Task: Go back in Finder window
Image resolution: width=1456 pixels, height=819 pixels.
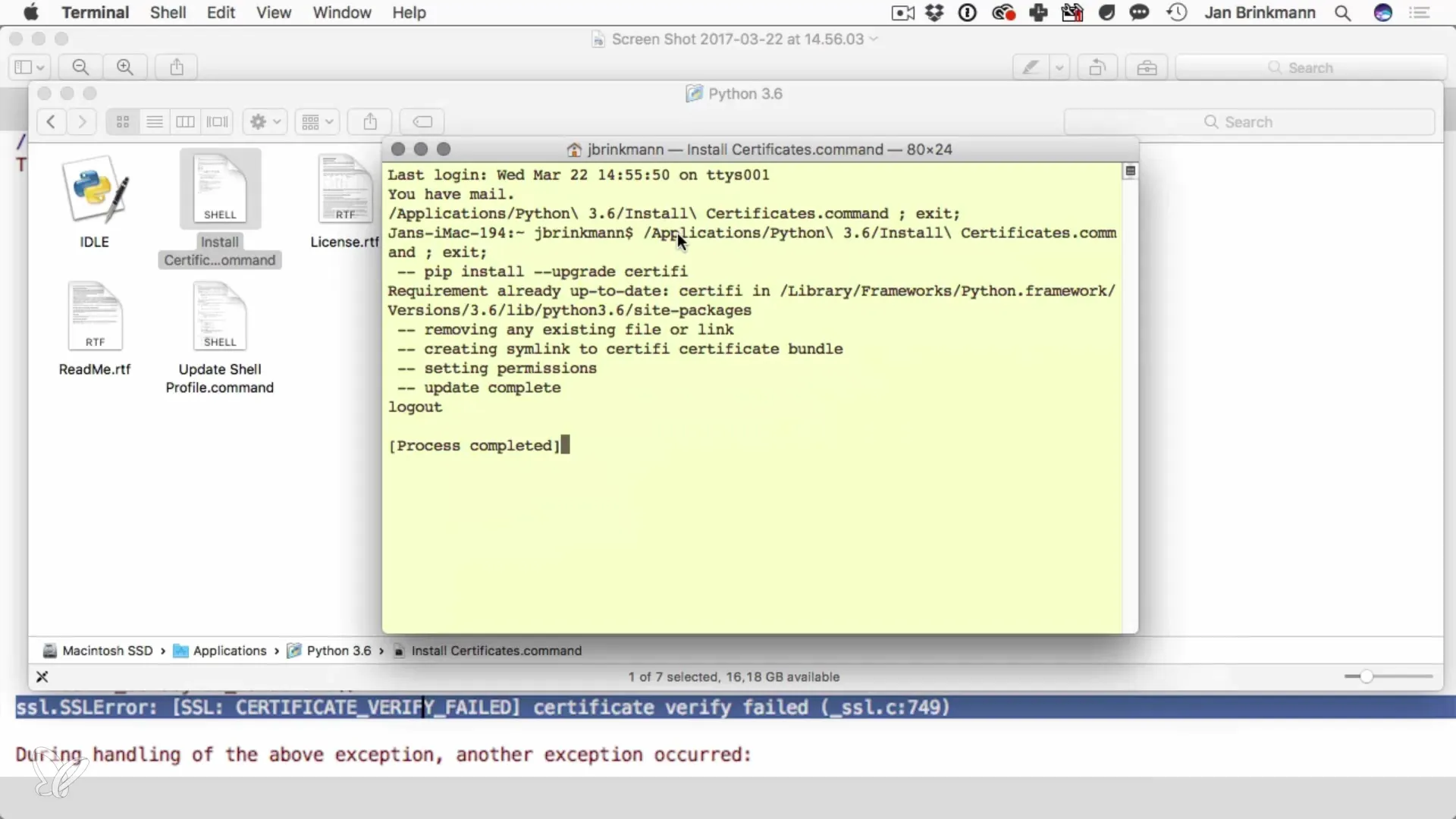Action: [51, 121]
